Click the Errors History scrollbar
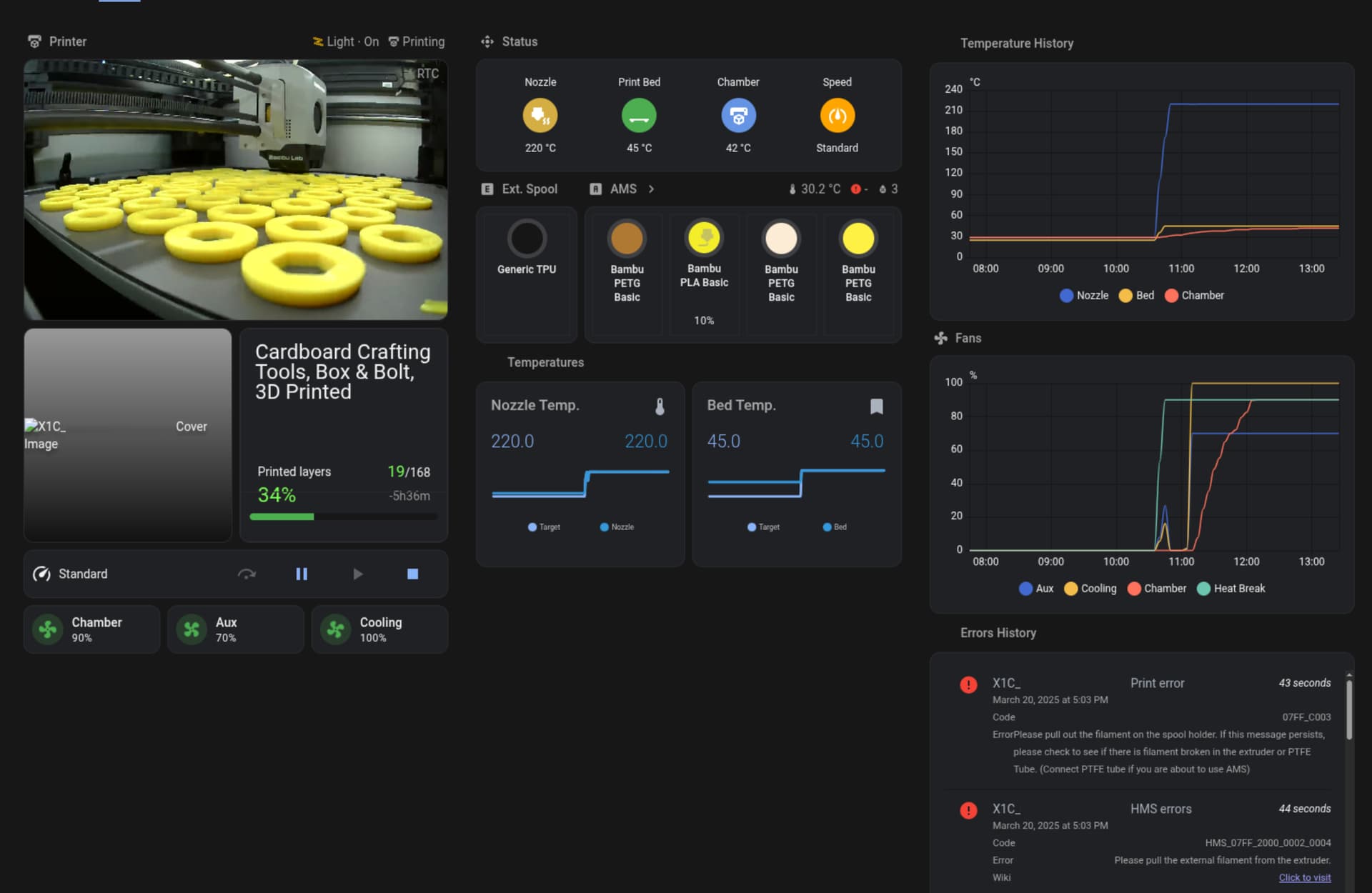Screen dimensions: 1372x893 [1348, 709]
